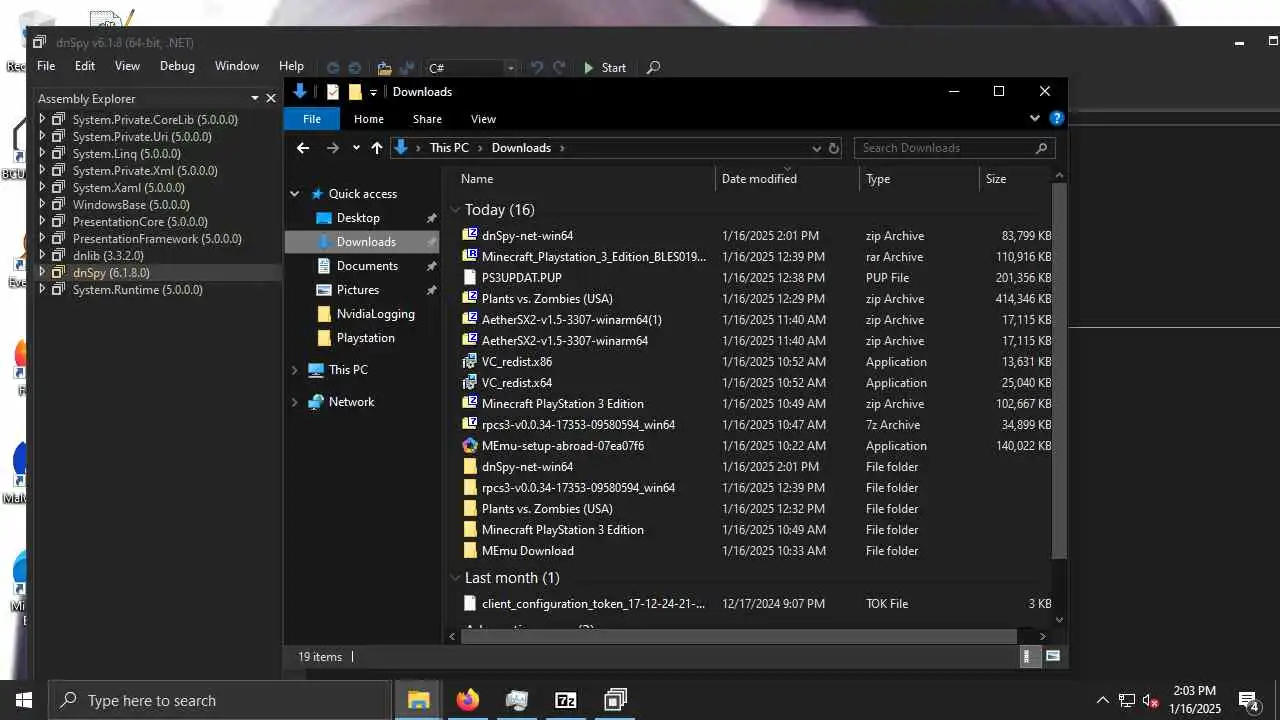Viewport: 1280px width, 720px height.
Task: Open the NvidiaLogging folder in sidebar
Action: 375,314
